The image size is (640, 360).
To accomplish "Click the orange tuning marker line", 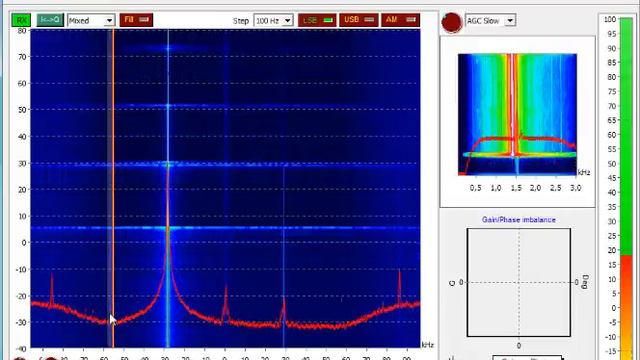I will pos(113,188).
